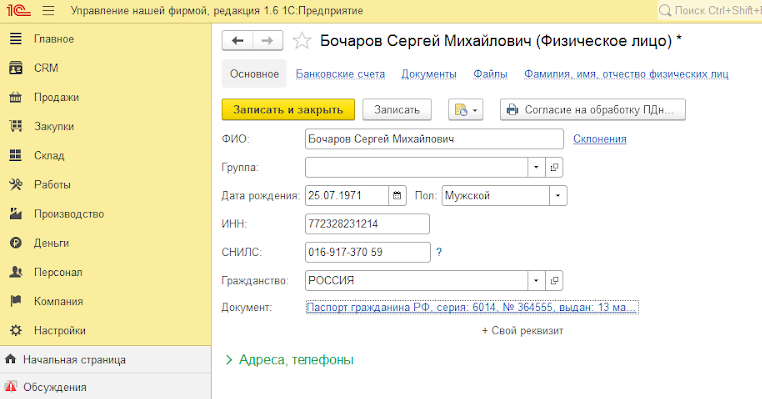Screen dimensions: 762x399
Task: Add to favorites with the star icon
Action: [x=302, y=41]
